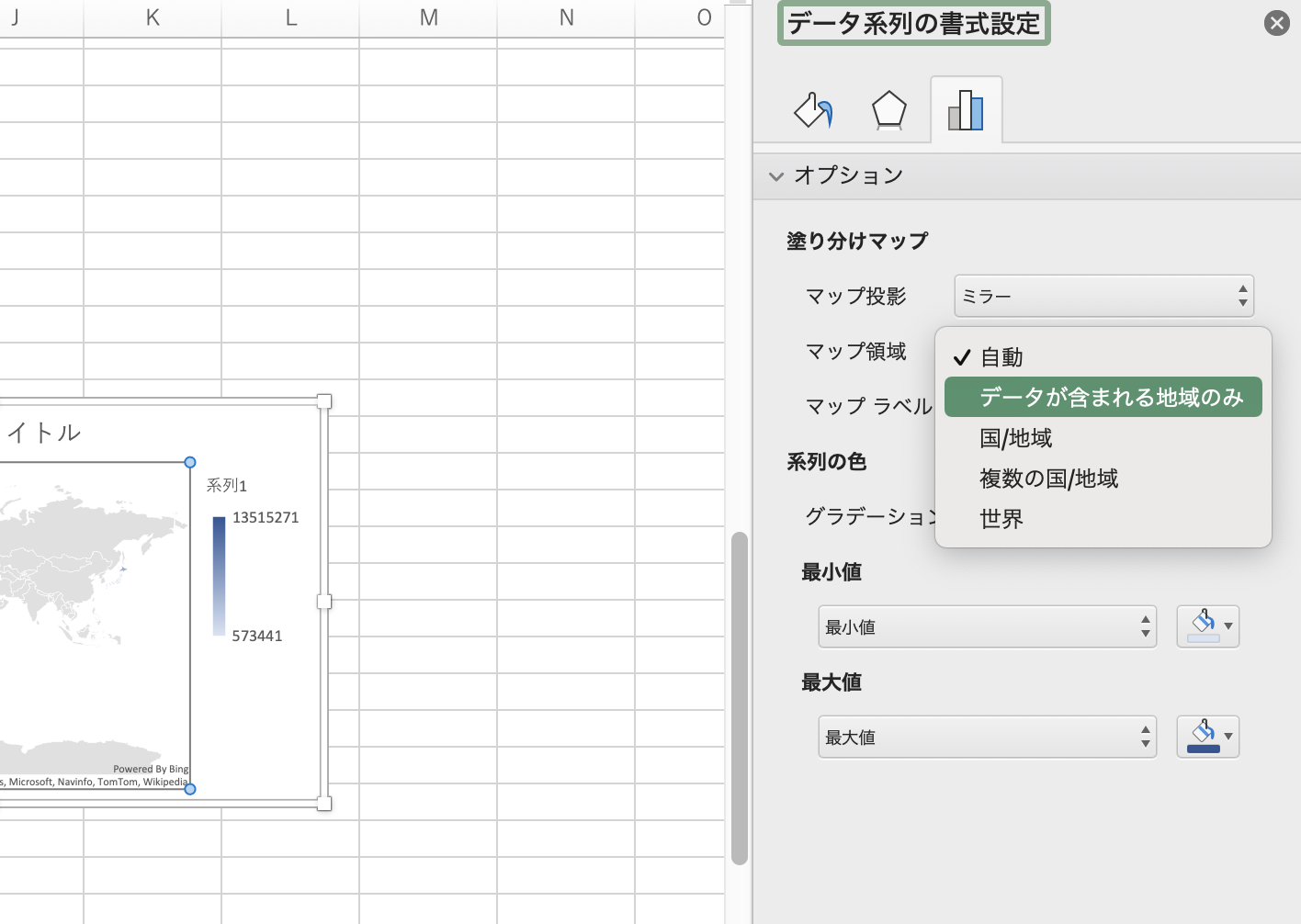
Task: Switch to the Series Options bar chart tab
Action: 966,110
